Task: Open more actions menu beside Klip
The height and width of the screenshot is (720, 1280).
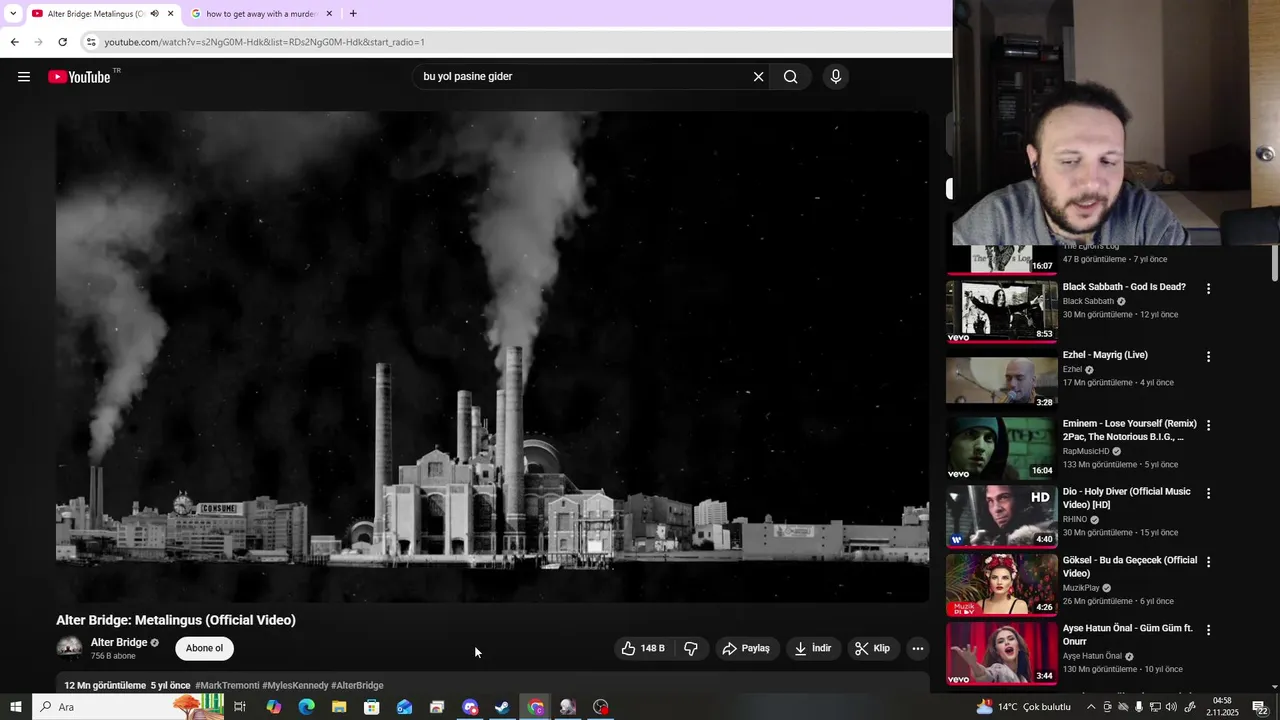Action: pos(917,648)
